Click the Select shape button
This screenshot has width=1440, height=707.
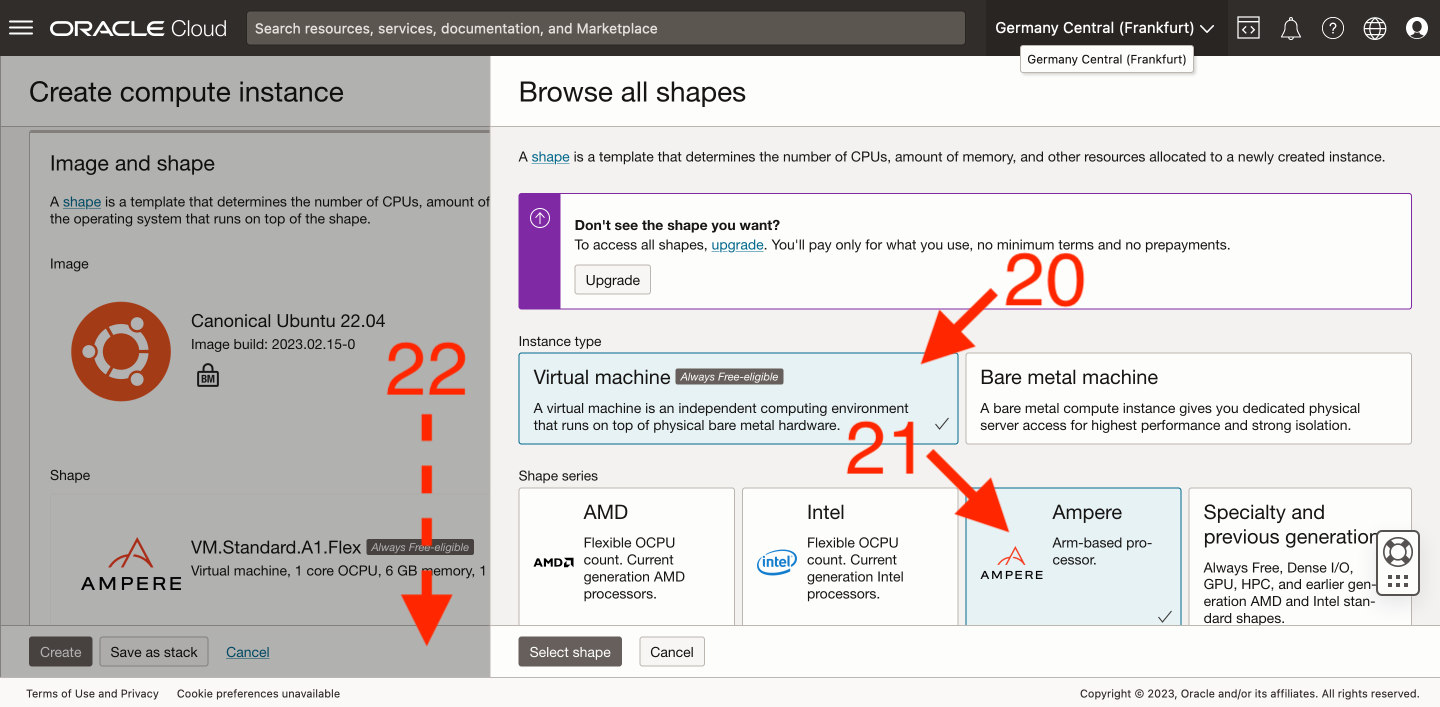[570, 652]
